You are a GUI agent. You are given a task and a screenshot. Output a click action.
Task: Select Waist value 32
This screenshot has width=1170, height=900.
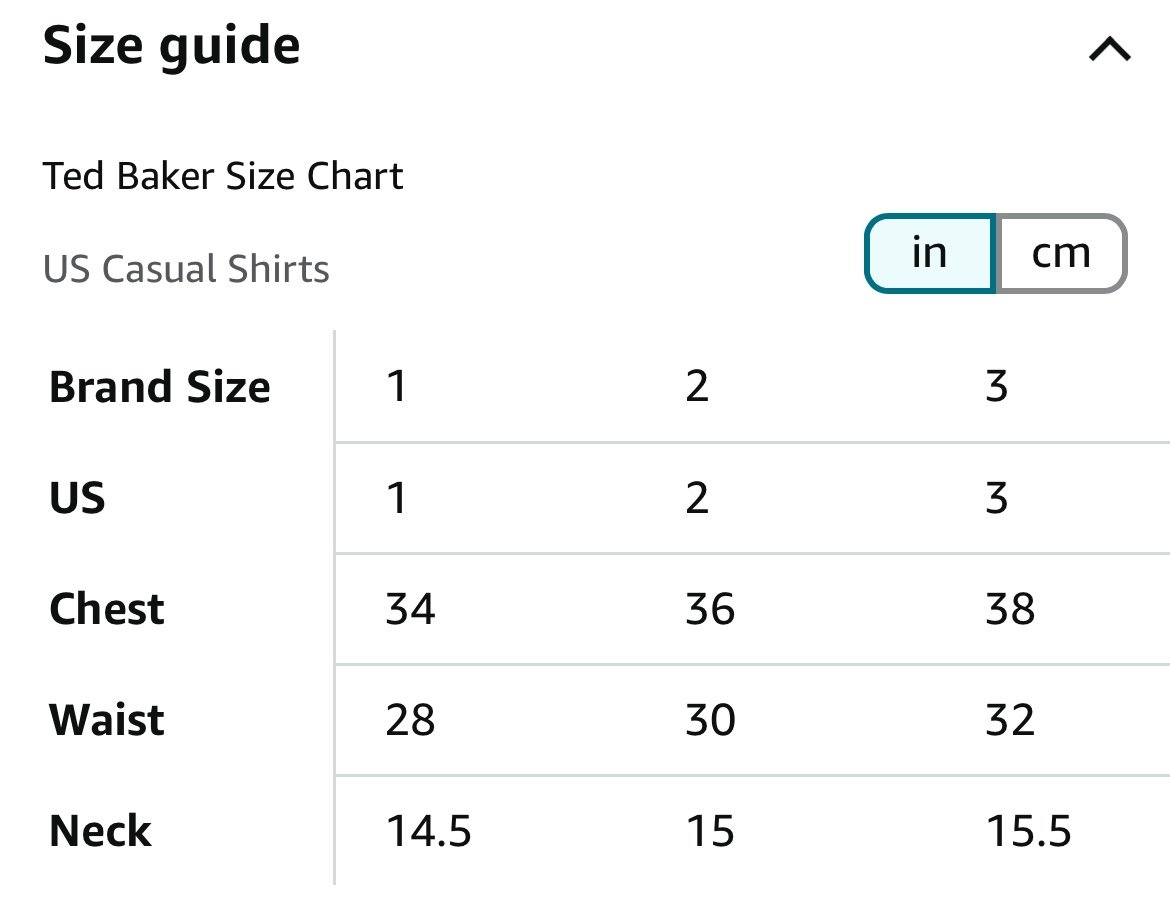point(1010,720)
